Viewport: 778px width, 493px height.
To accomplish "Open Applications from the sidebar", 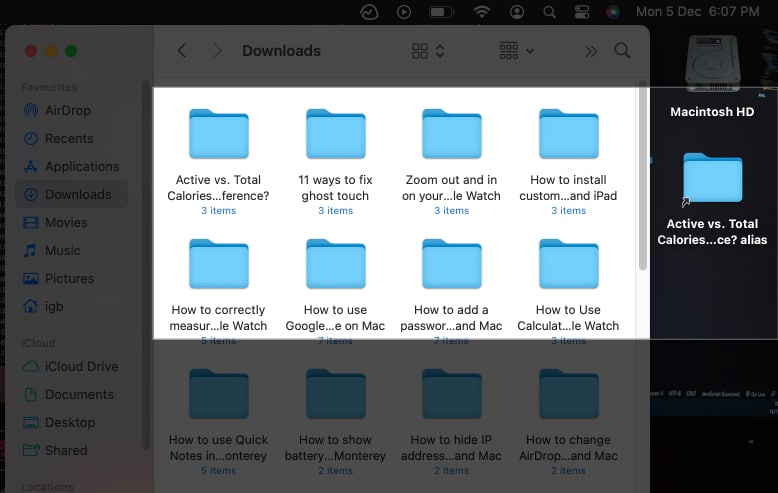I will tap(81, 167).
